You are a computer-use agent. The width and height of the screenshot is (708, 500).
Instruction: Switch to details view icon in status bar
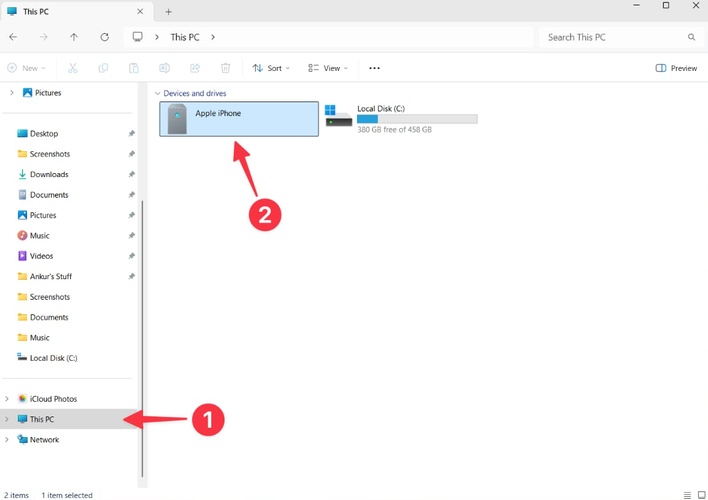[x=687, y=495]
